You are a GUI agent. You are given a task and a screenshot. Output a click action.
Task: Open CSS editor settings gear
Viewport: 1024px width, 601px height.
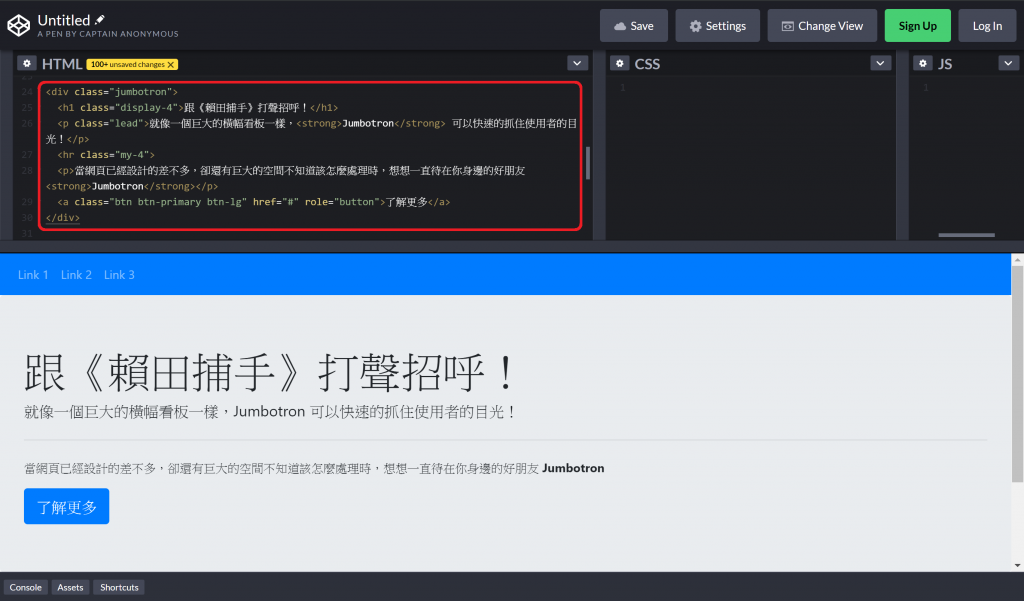coord(620,63)
